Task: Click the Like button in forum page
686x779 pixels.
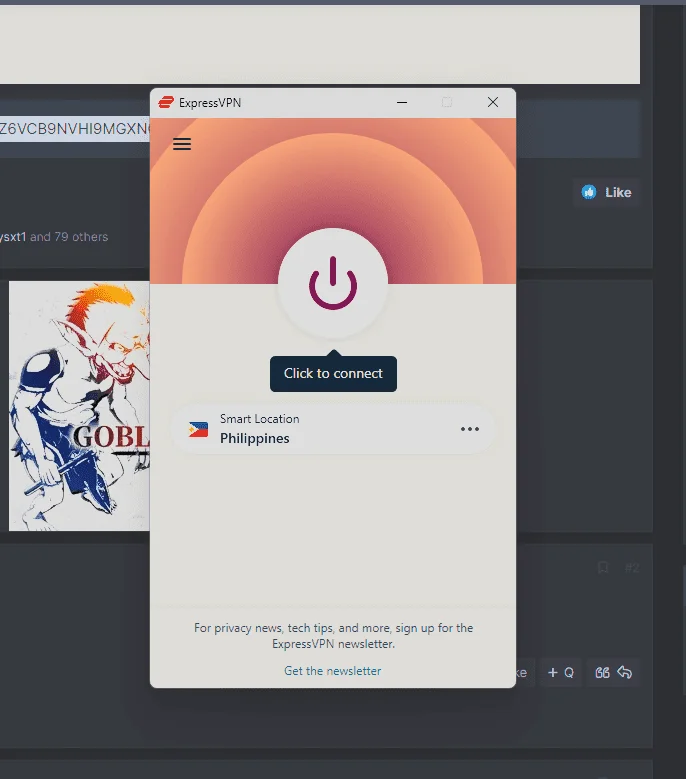Action: (607, 192)
